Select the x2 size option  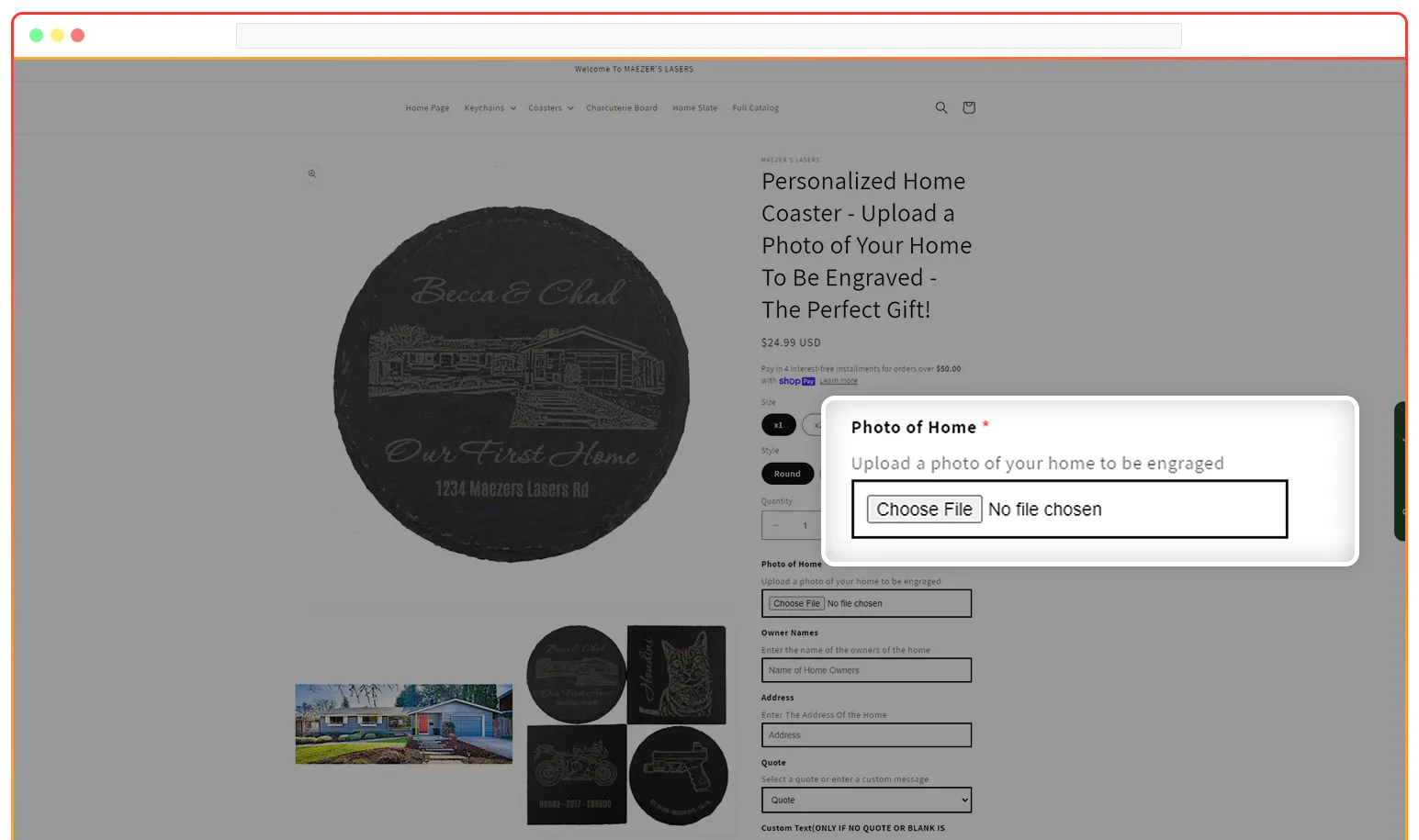tap(817, 424)
